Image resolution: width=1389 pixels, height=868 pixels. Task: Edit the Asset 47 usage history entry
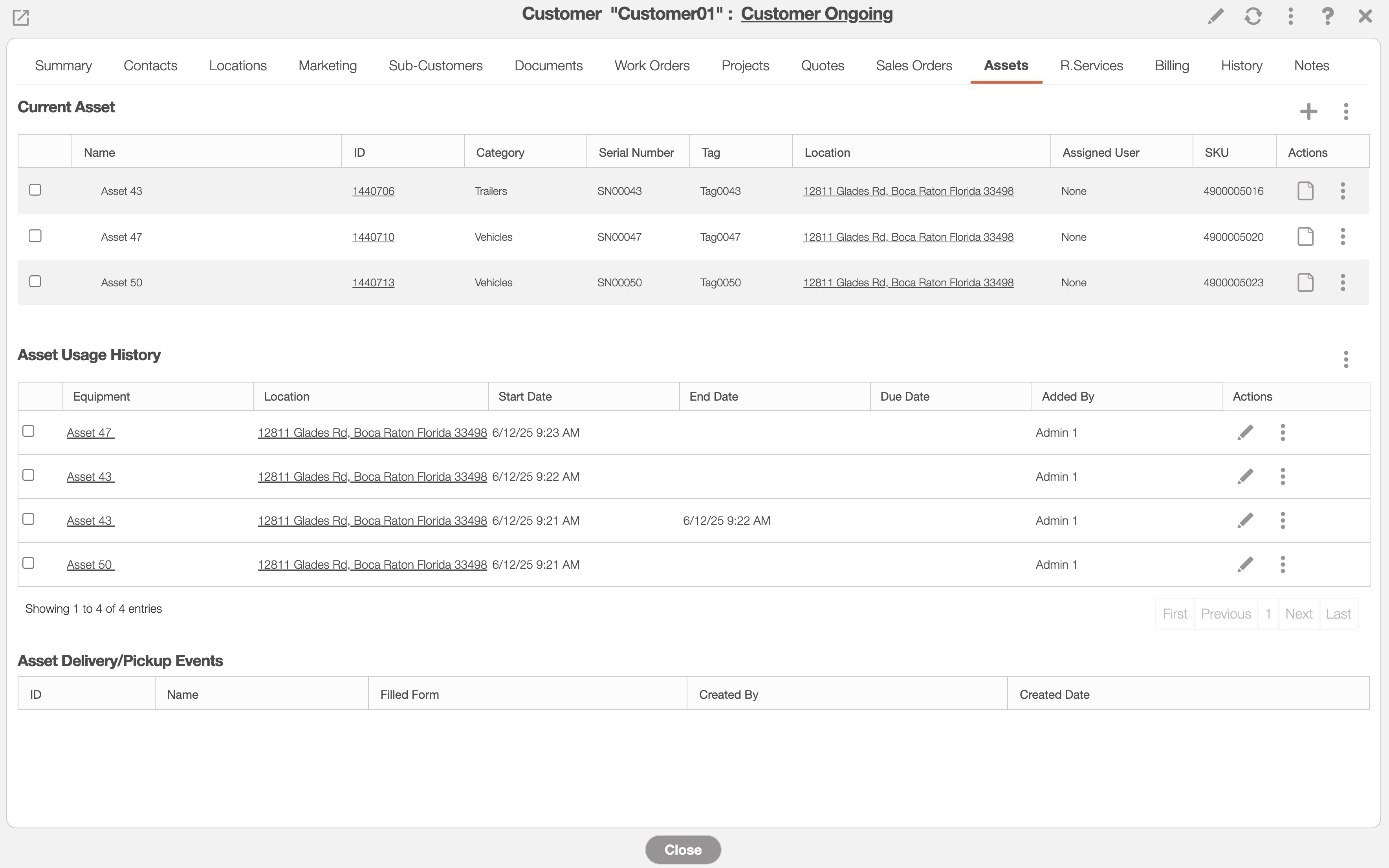1245,432
